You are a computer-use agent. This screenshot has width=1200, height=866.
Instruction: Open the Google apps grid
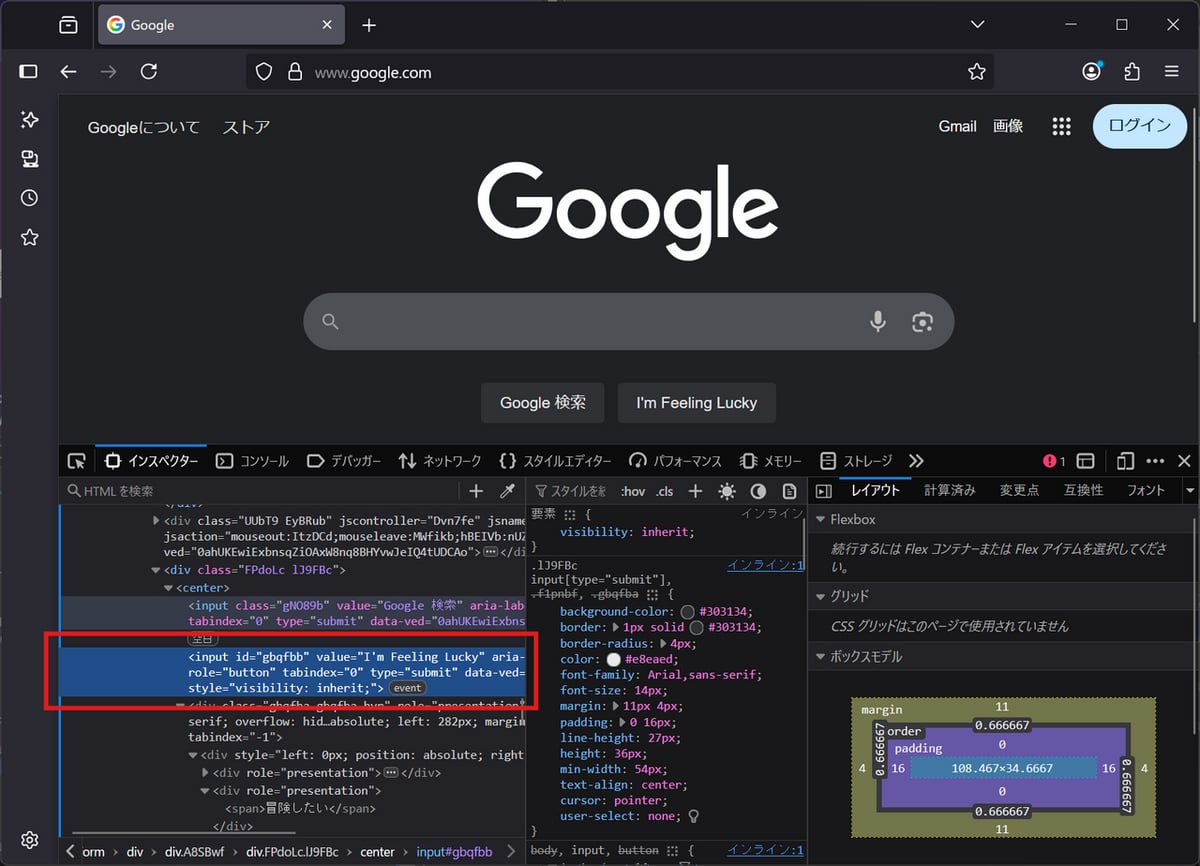click(x=1062, y=126)
